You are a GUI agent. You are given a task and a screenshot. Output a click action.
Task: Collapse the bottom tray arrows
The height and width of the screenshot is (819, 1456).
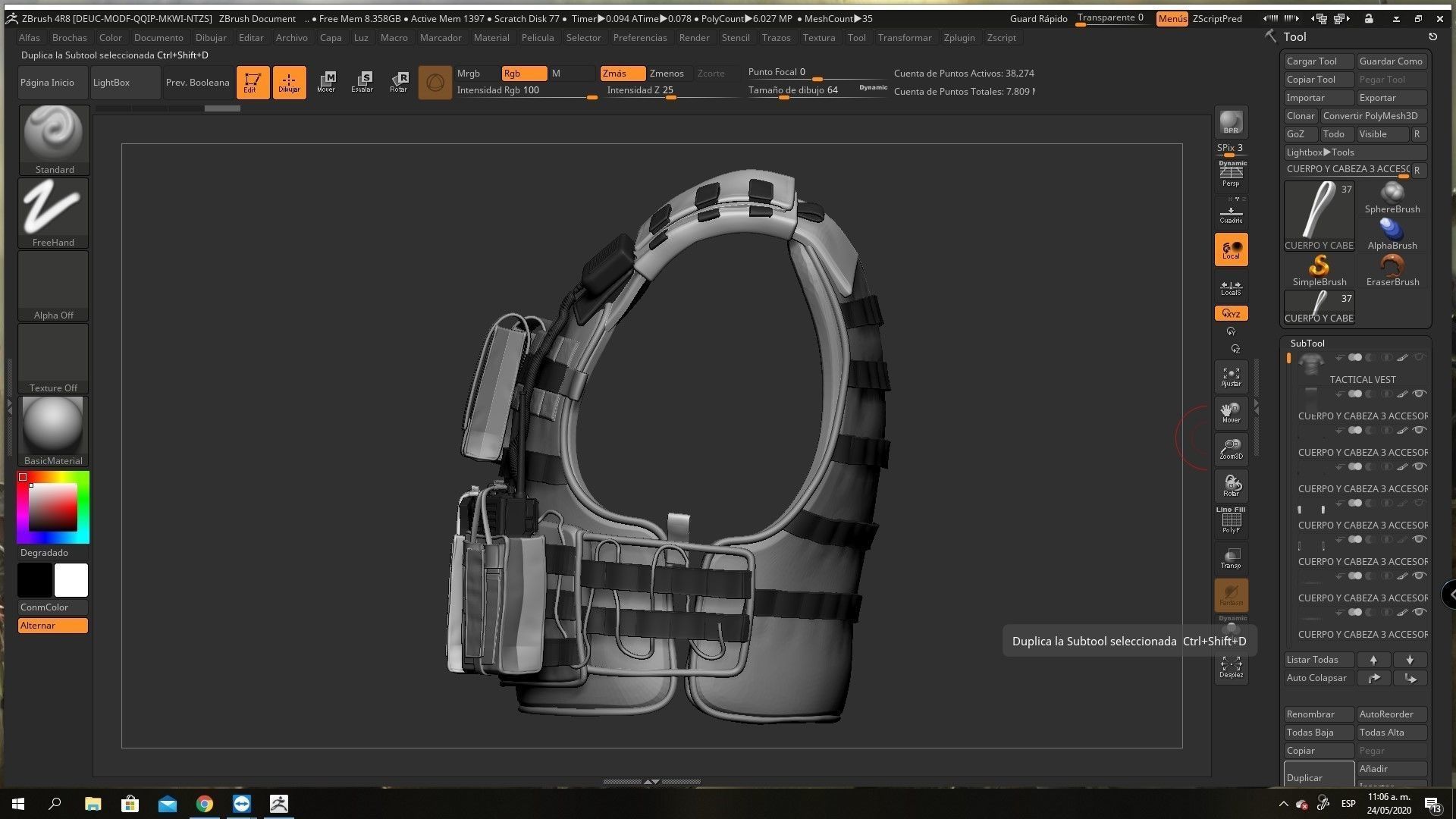coord(651,782)
